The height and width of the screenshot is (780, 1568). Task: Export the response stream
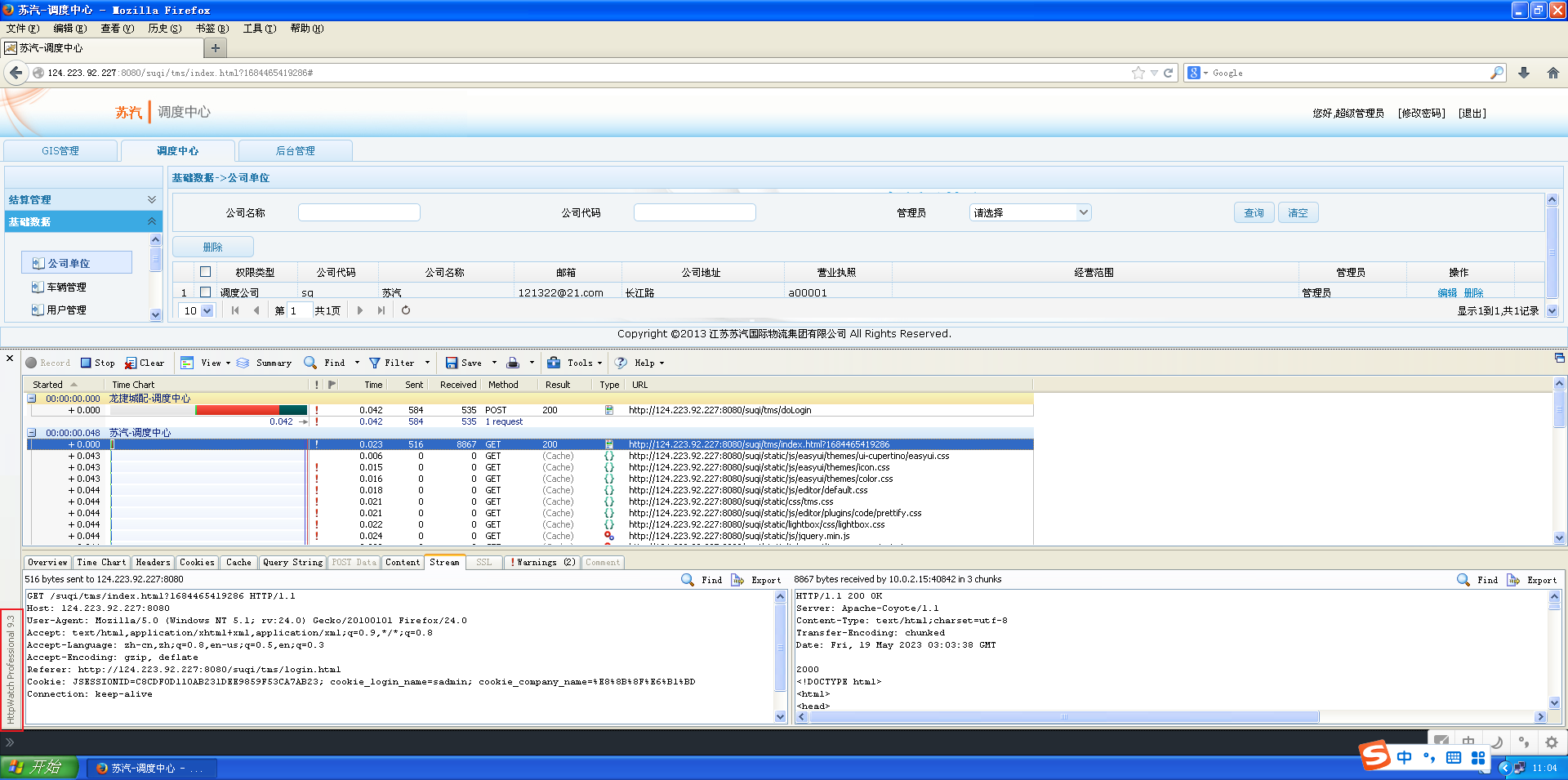click(x=1532, y=580)
